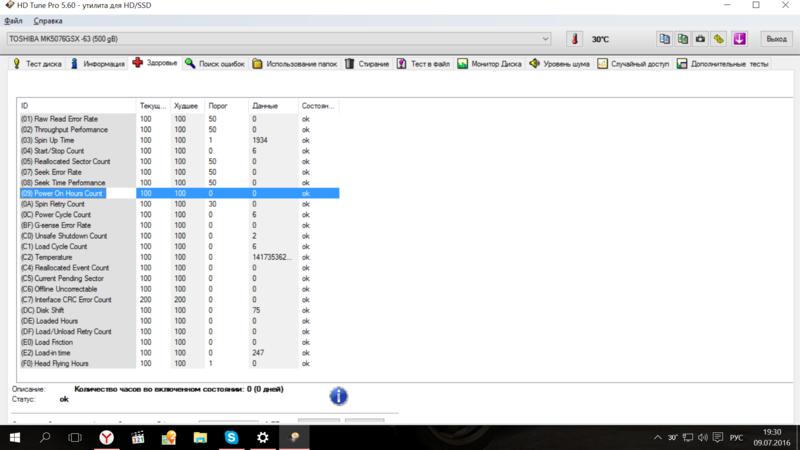This screenshot has height=450, width=800.
Task: Select the (C5) Current Pending Sector row
Action: pos(179,279)
